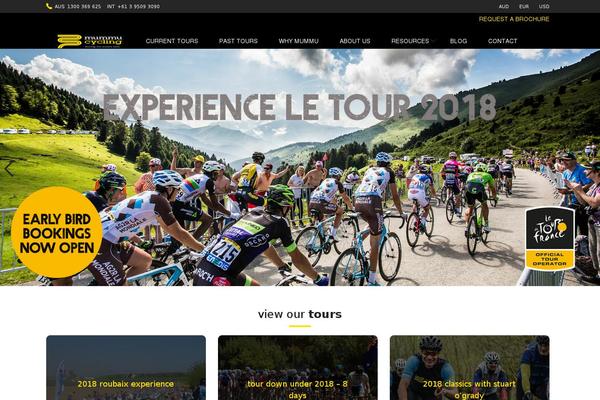Select AUD currency
Screen dimensions: 600x400
504,7
